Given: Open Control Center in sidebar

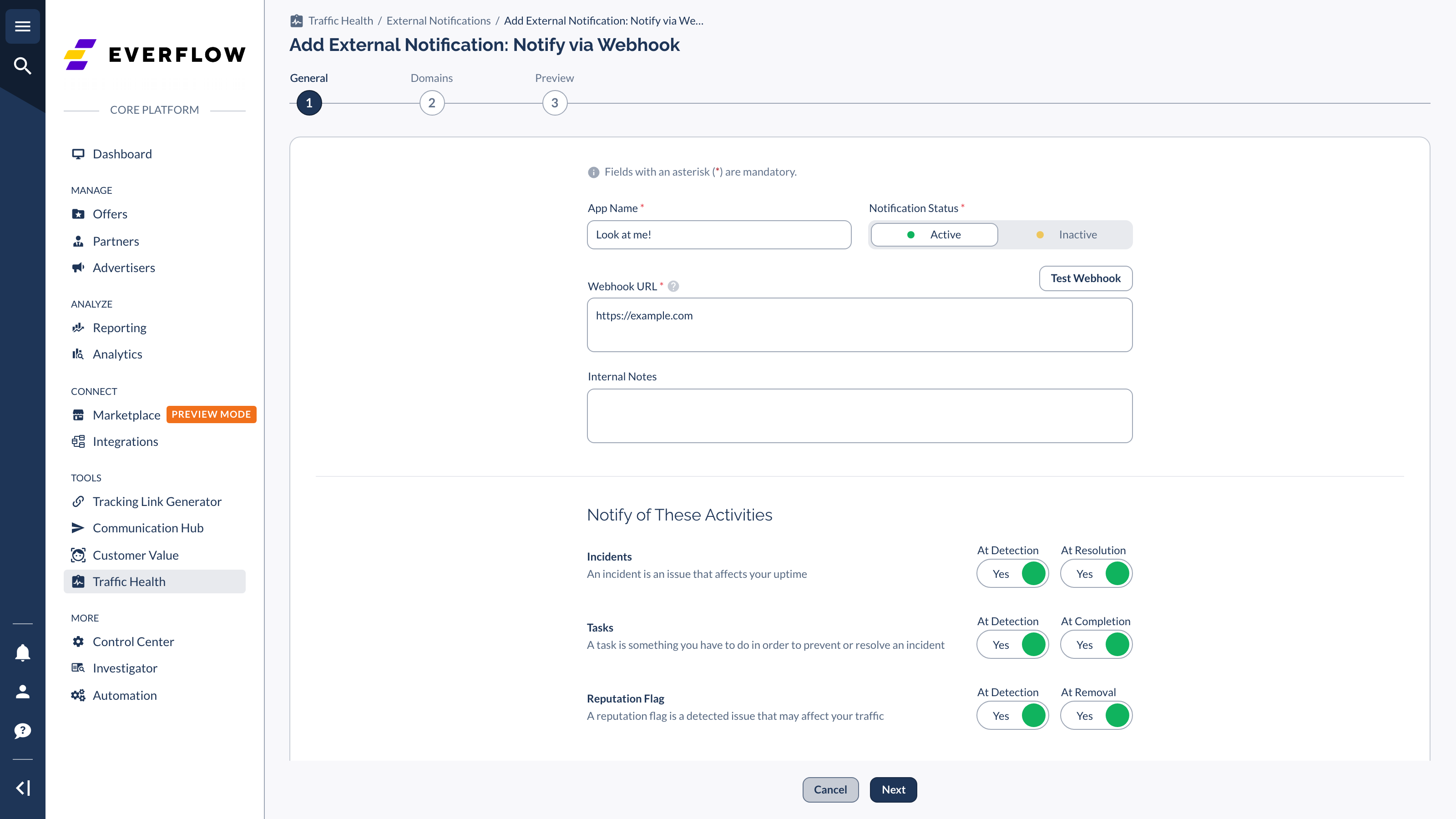Looking at the screenshot, I should click(x=133, y=642).
